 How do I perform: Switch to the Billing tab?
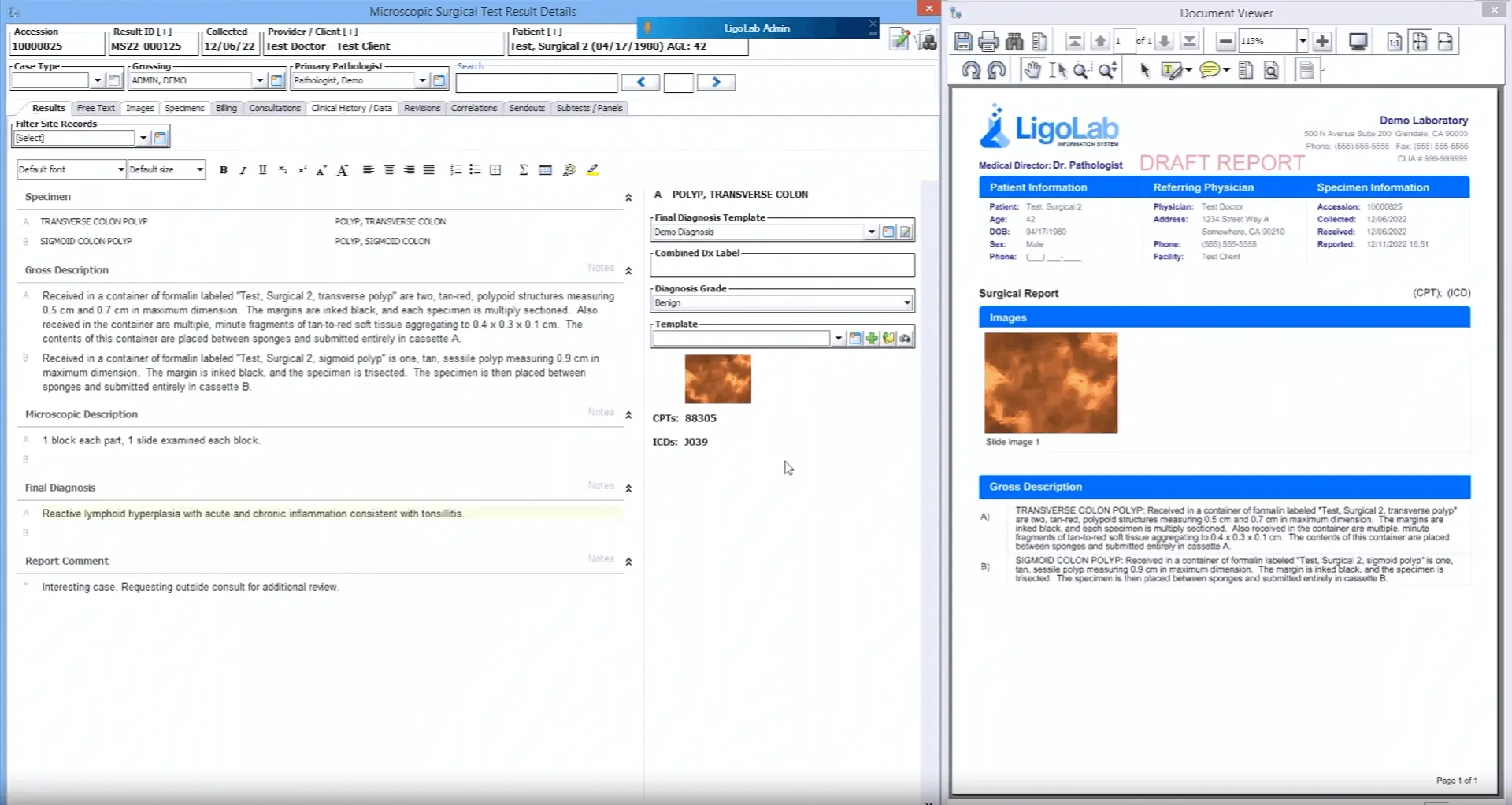pyautogui.click(x=226, y=108)
